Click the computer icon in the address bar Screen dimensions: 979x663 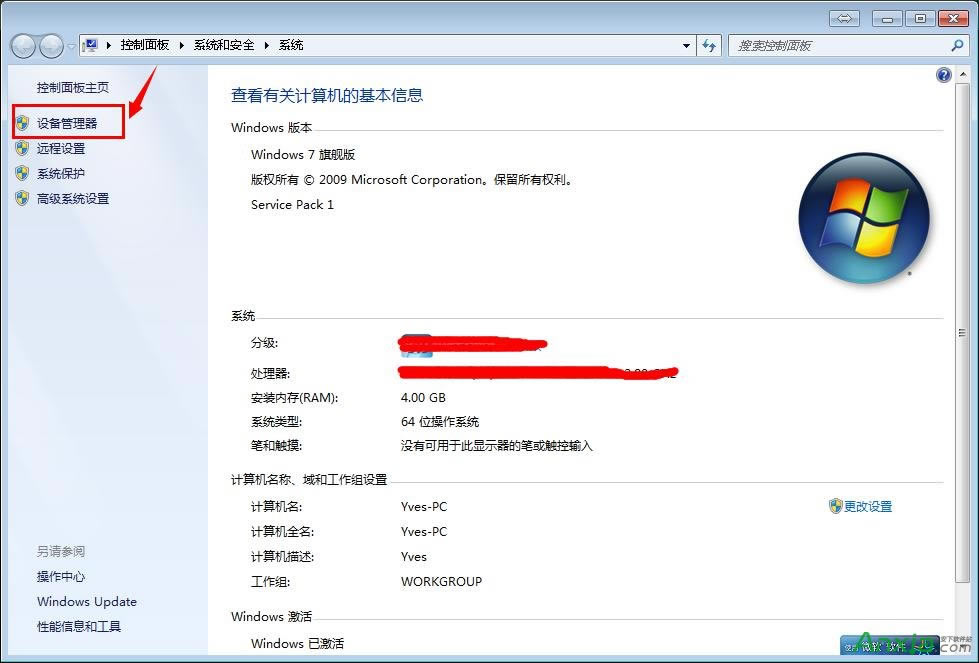91,45
